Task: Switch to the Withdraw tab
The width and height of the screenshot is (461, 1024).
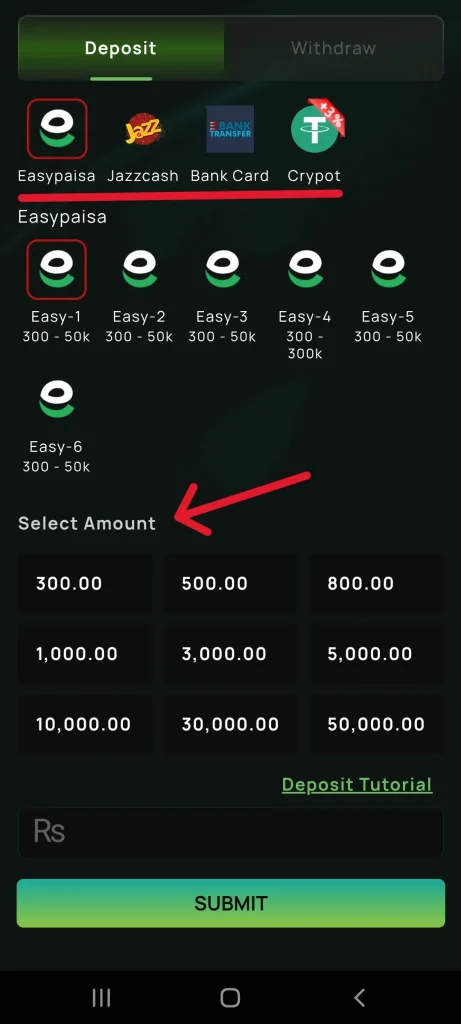Action: click(334, 48)
